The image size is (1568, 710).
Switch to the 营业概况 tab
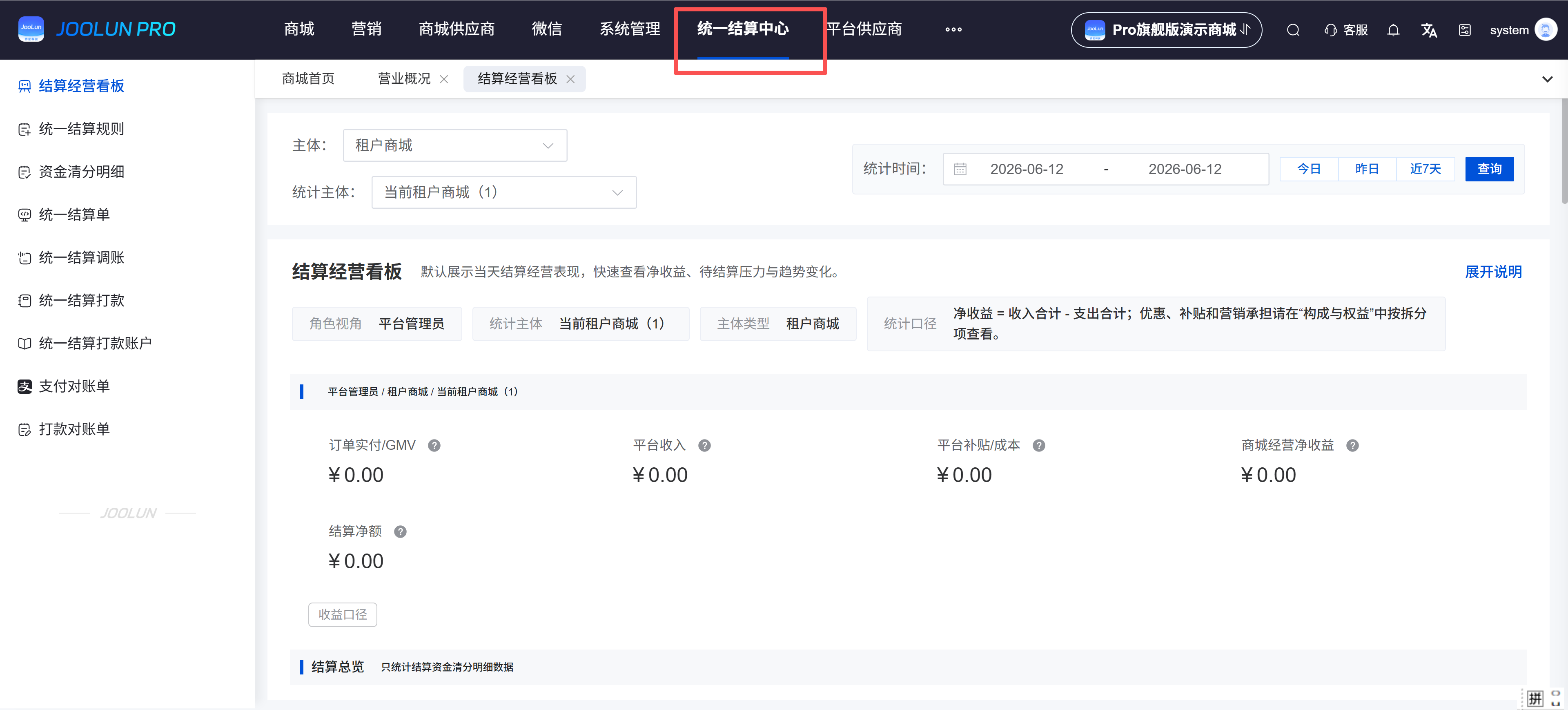(x=404, y=79)
